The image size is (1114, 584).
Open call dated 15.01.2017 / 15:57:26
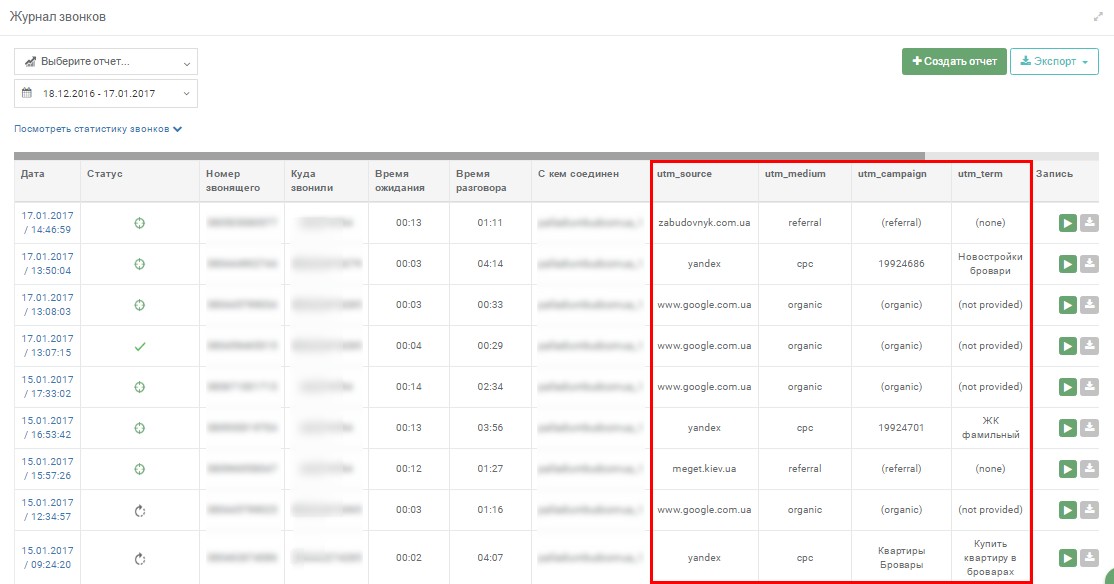[47, 468]
